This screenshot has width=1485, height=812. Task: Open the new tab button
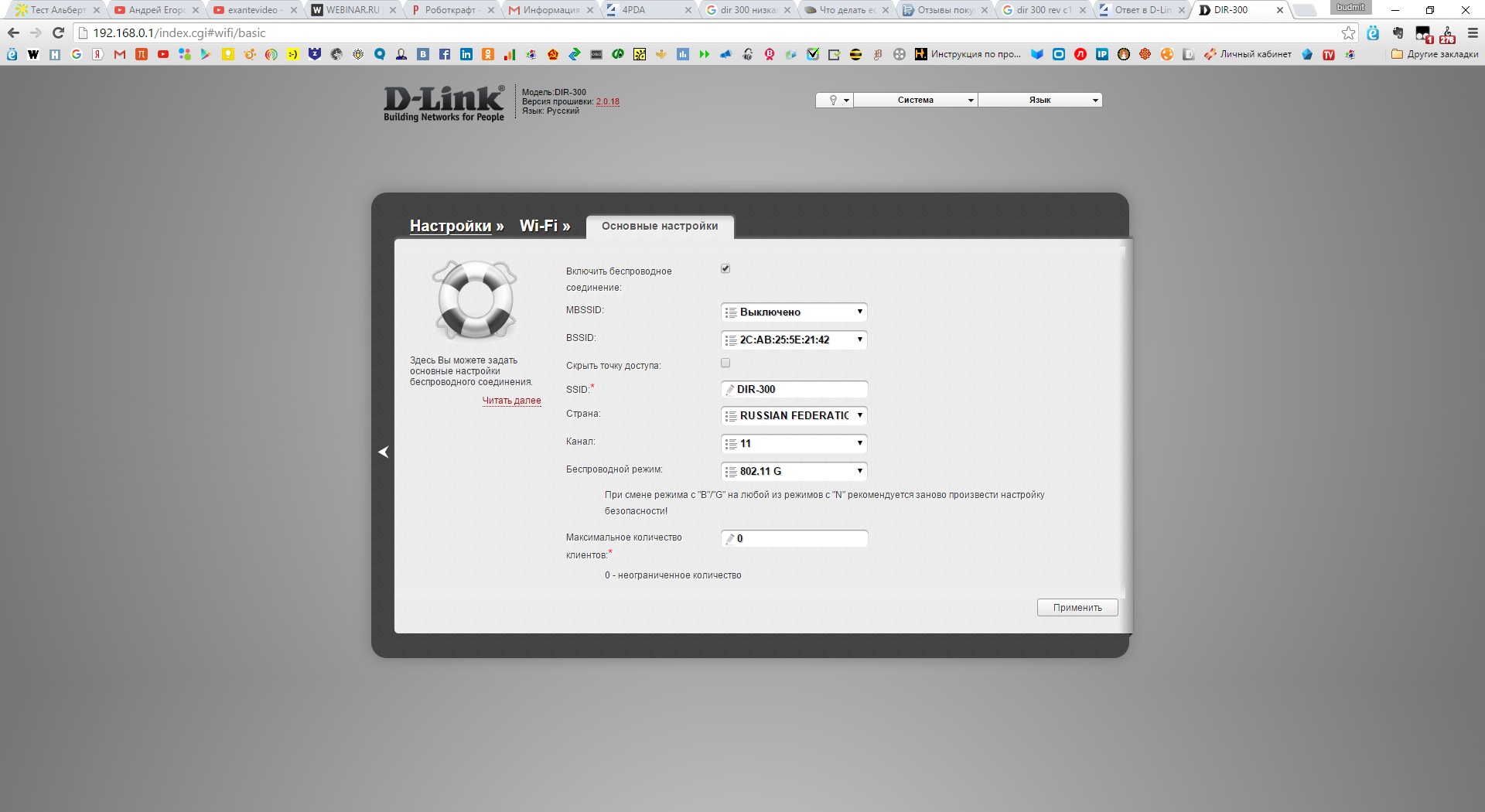point(1305,11)
